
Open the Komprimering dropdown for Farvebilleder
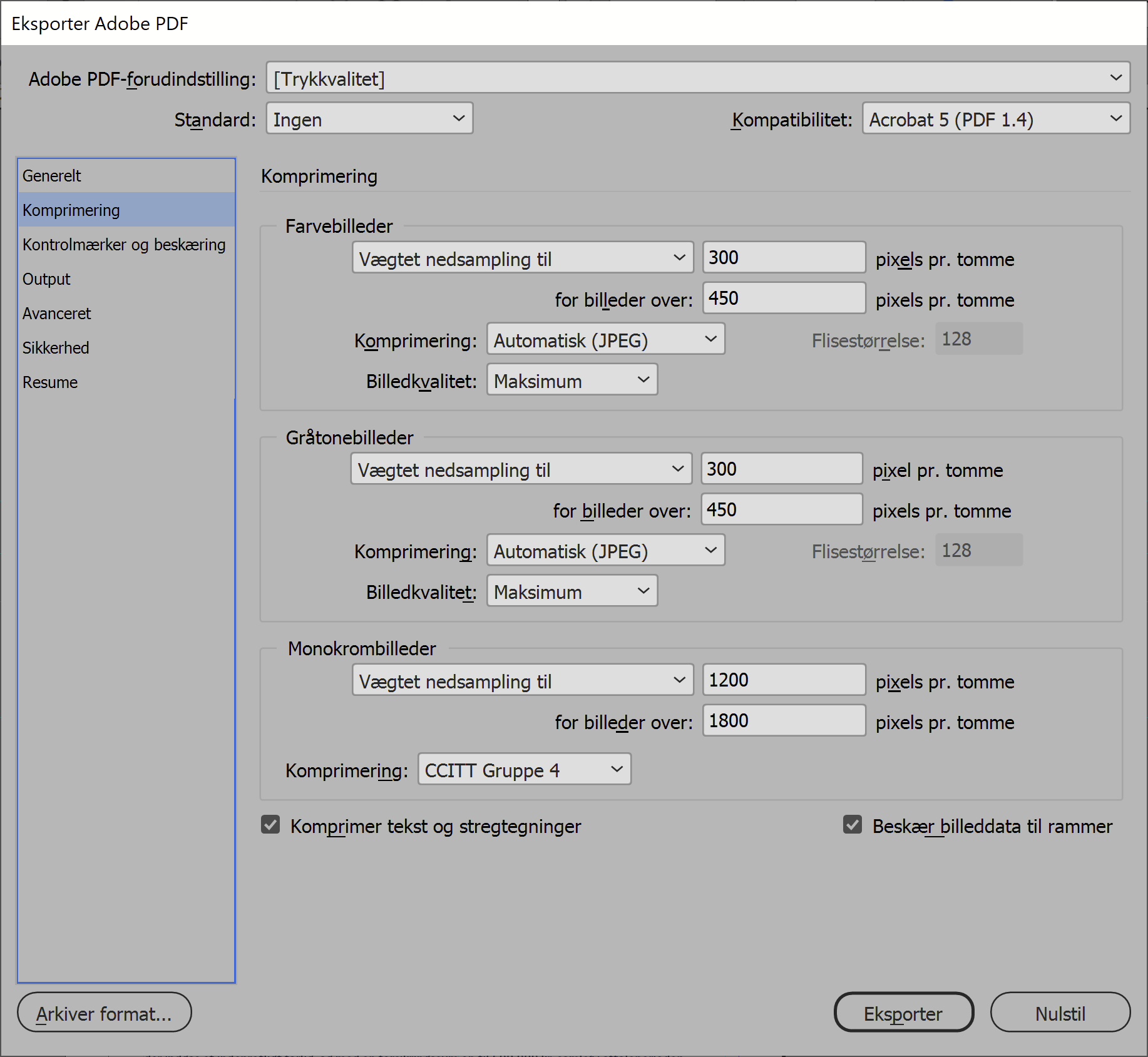tap(605, 339)
